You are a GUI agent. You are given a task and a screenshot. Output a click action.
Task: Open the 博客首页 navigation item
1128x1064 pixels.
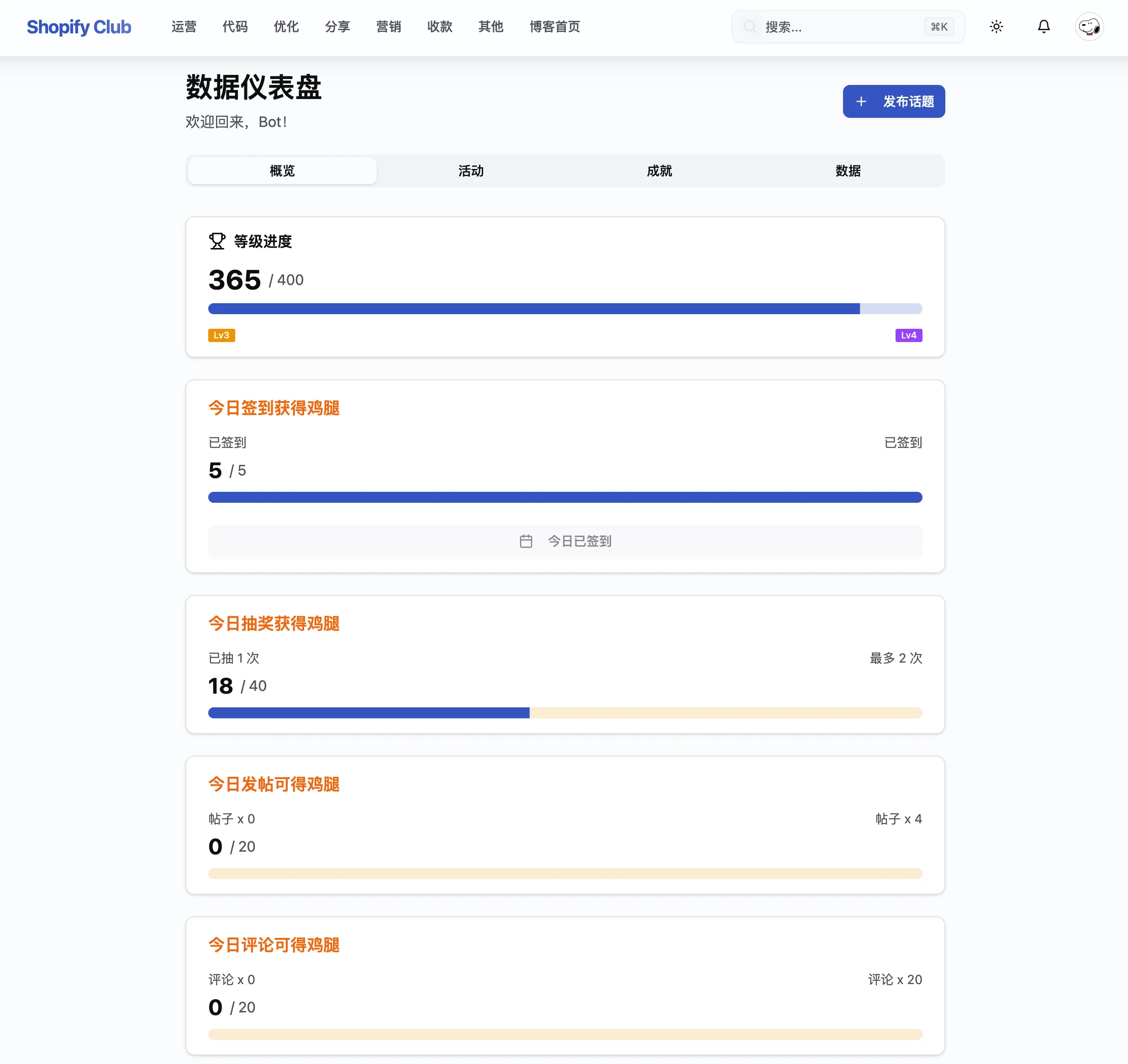(554, 26)
